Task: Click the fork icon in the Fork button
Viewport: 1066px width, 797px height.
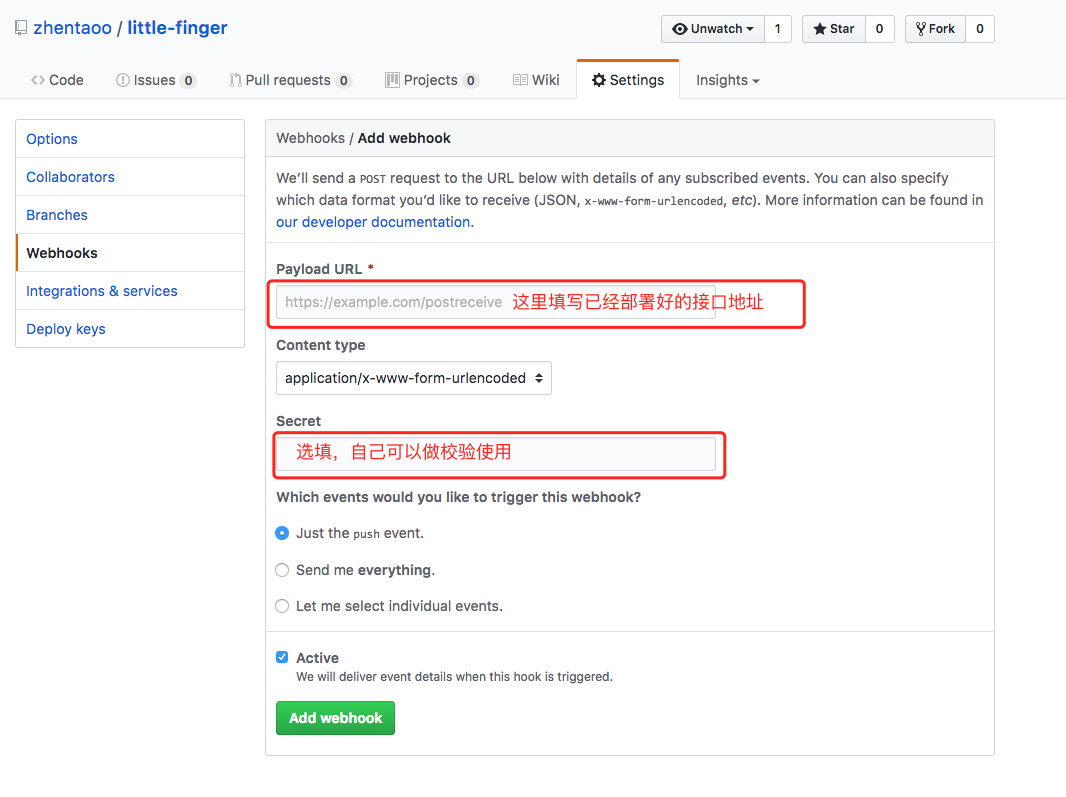Action: 921,29
